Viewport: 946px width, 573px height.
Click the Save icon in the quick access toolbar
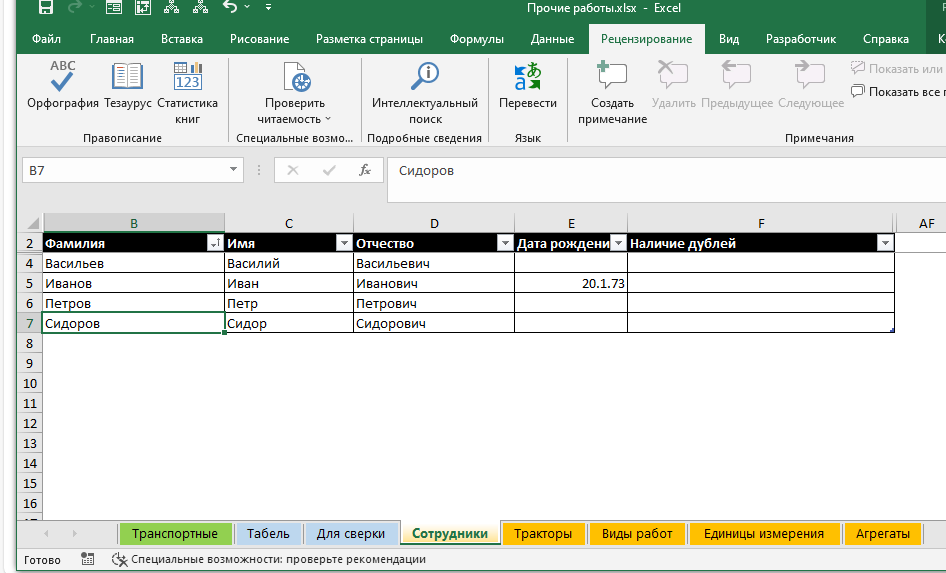46,7
